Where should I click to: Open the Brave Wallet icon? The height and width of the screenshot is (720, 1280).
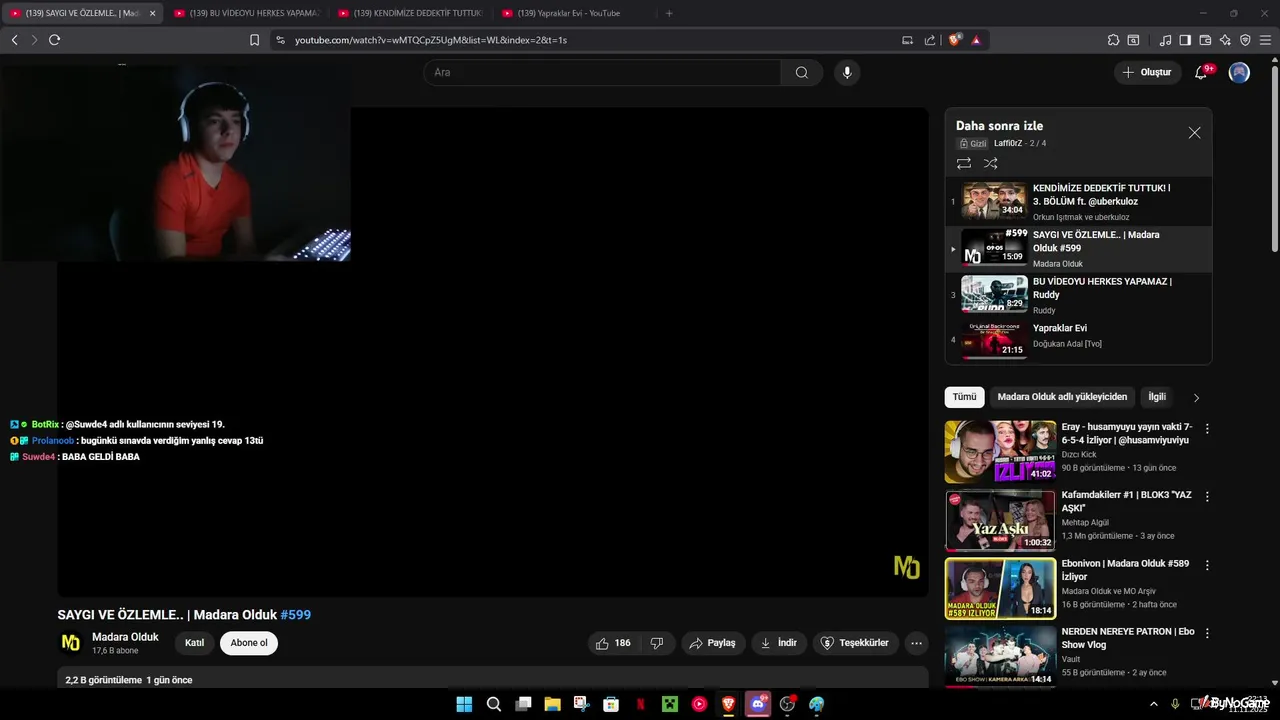1205,40
